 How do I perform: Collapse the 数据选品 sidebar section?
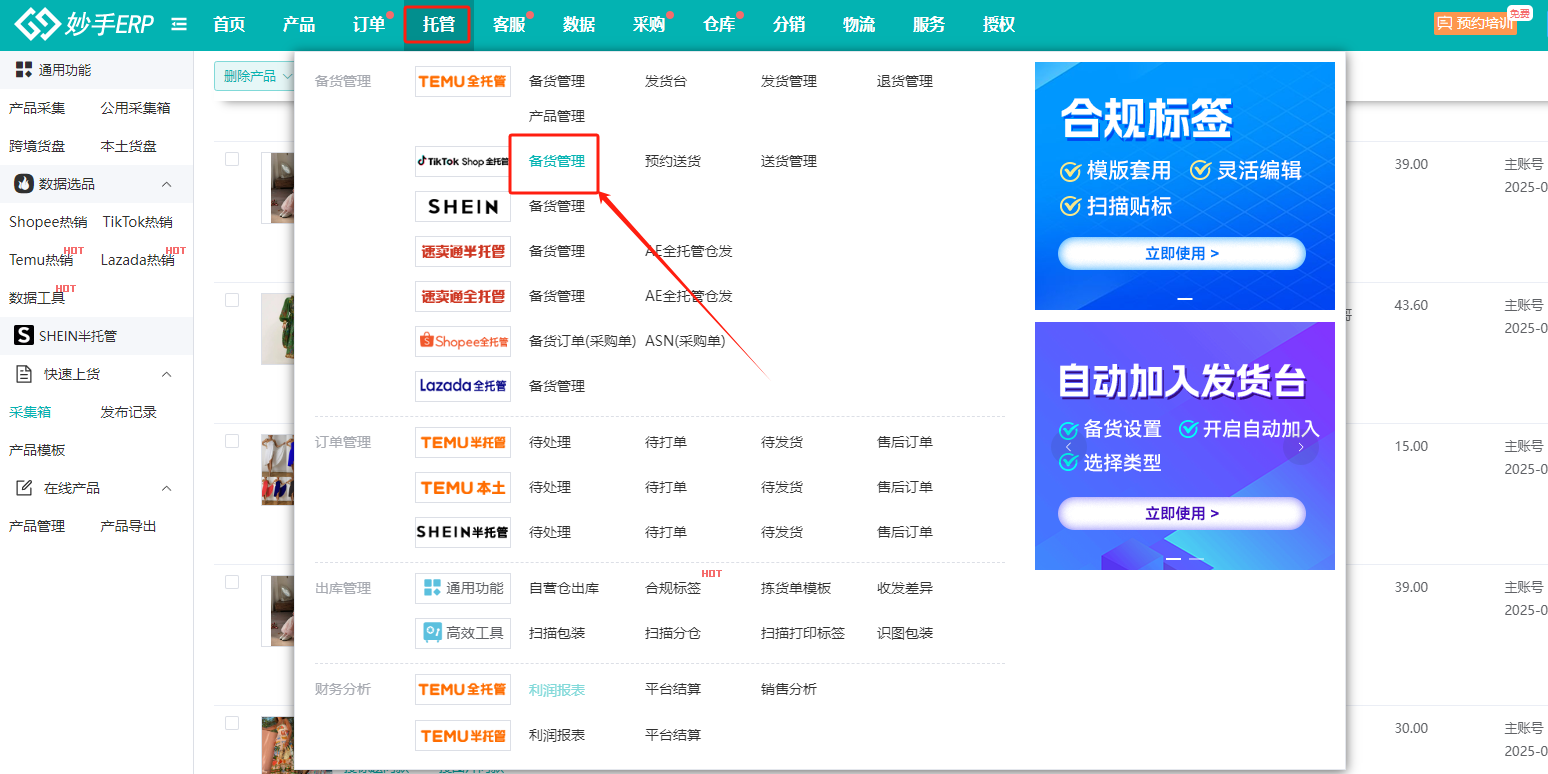click(167, 184)
